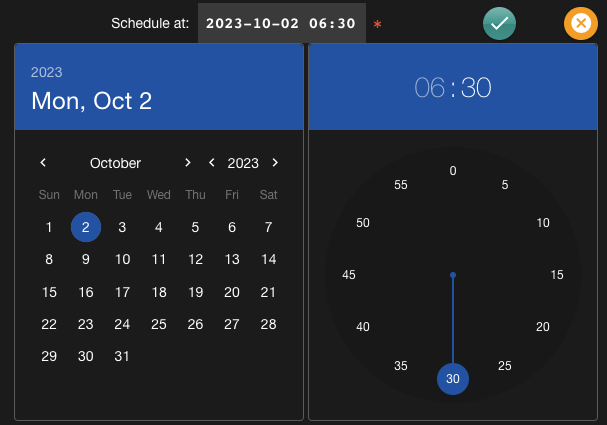Go to previous year arrow
This screenshot has width=607, height=425.
211,163
